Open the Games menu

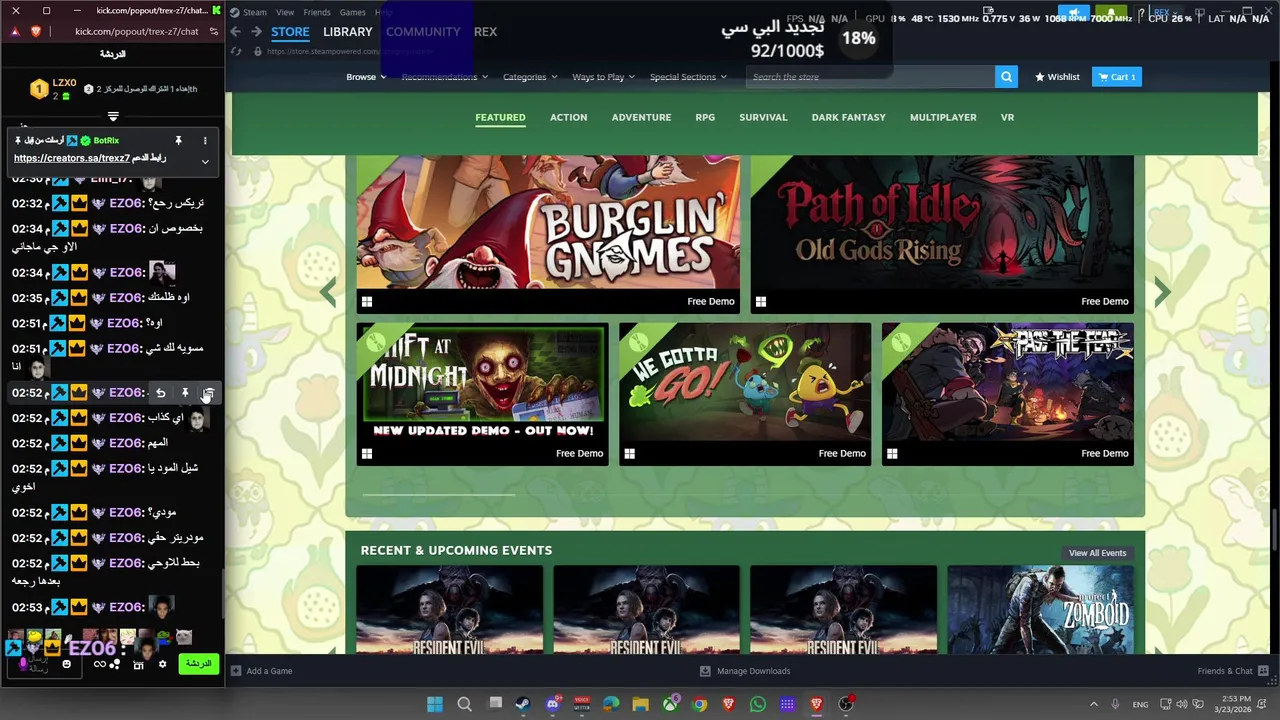coord(352,12)
